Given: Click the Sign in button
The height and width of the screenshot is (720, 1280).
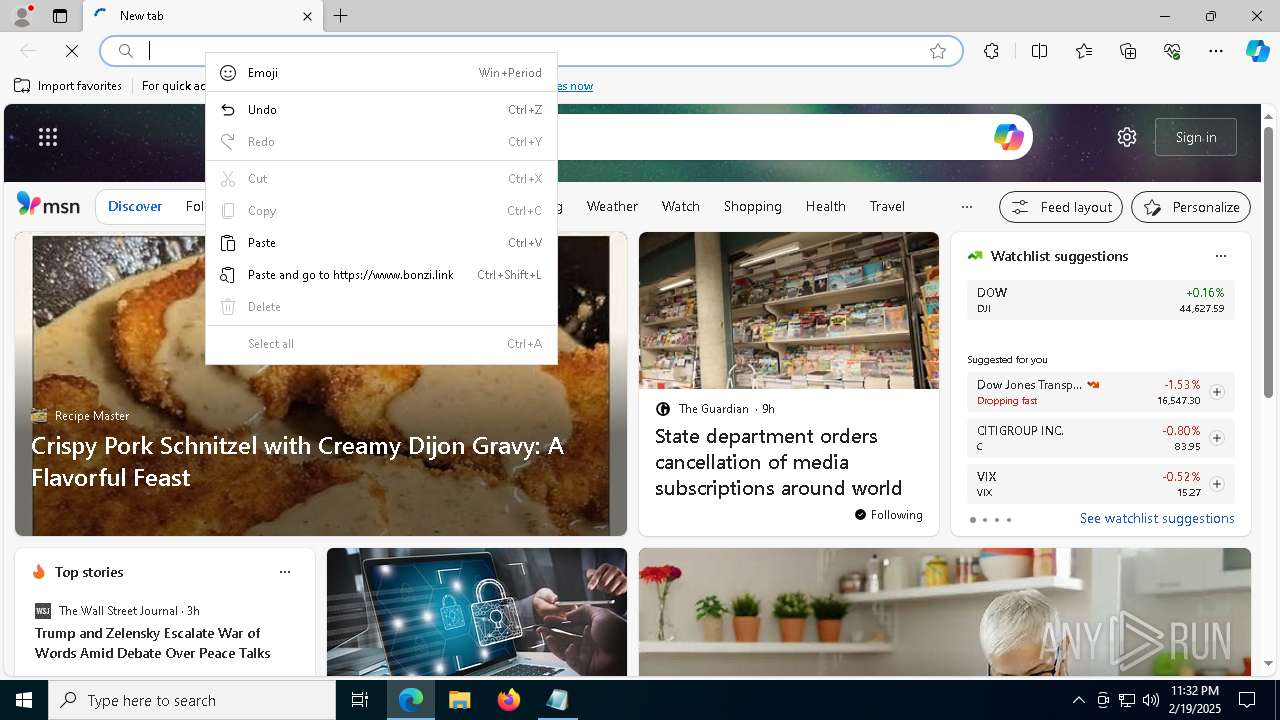Looking at the screenshot, I should tap(1196, 137).
